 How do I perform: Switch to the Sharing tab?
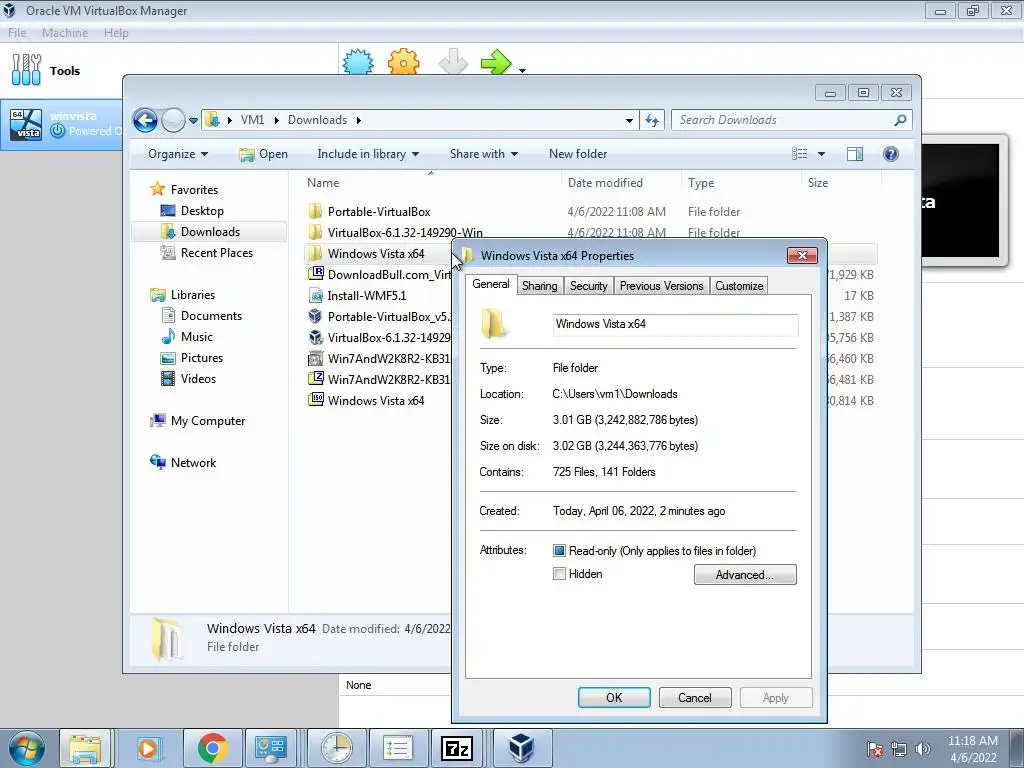[x=539, y=286]
